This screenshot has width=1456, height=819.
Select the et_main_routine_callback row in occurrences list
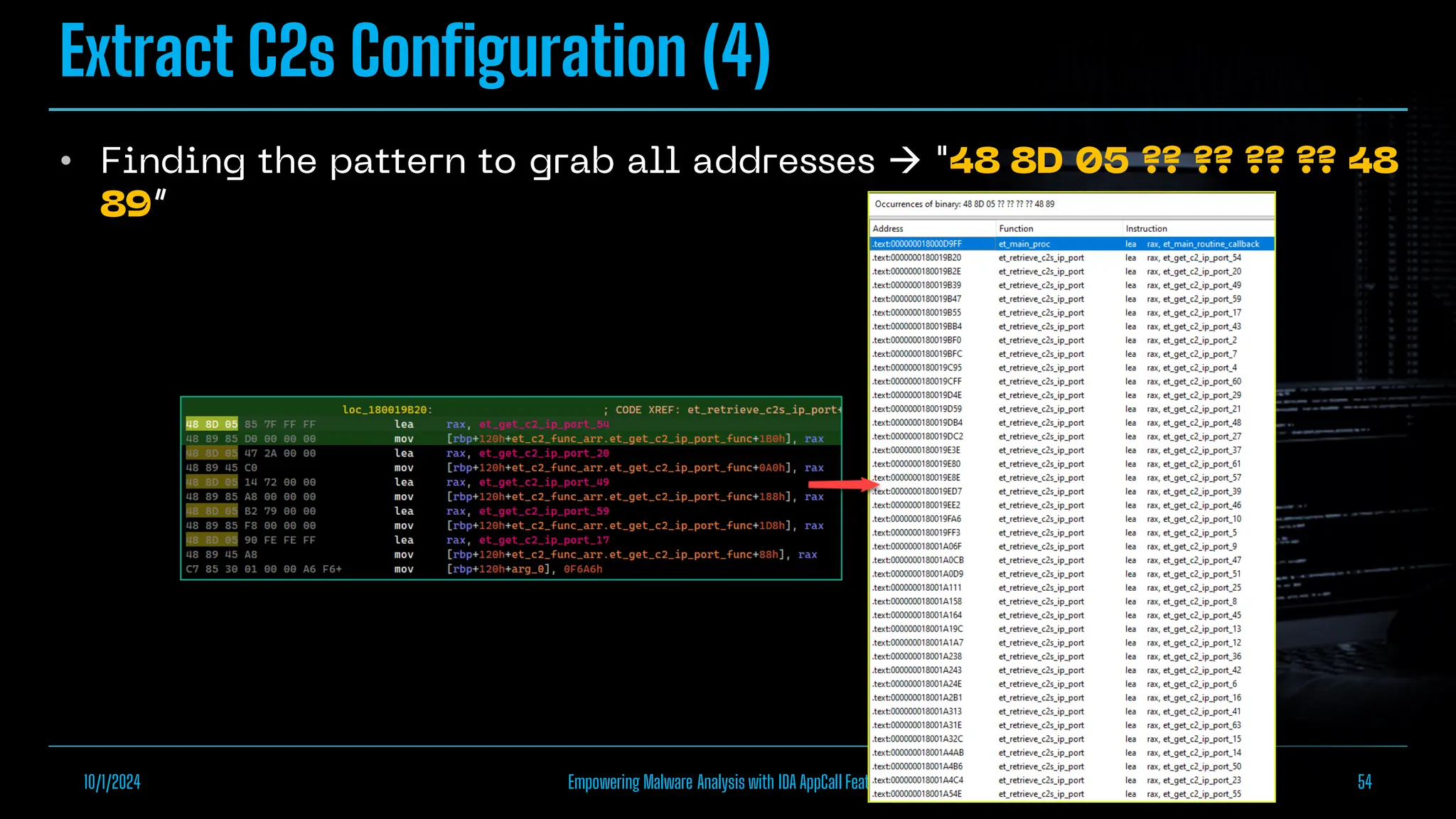point(1072,244)
